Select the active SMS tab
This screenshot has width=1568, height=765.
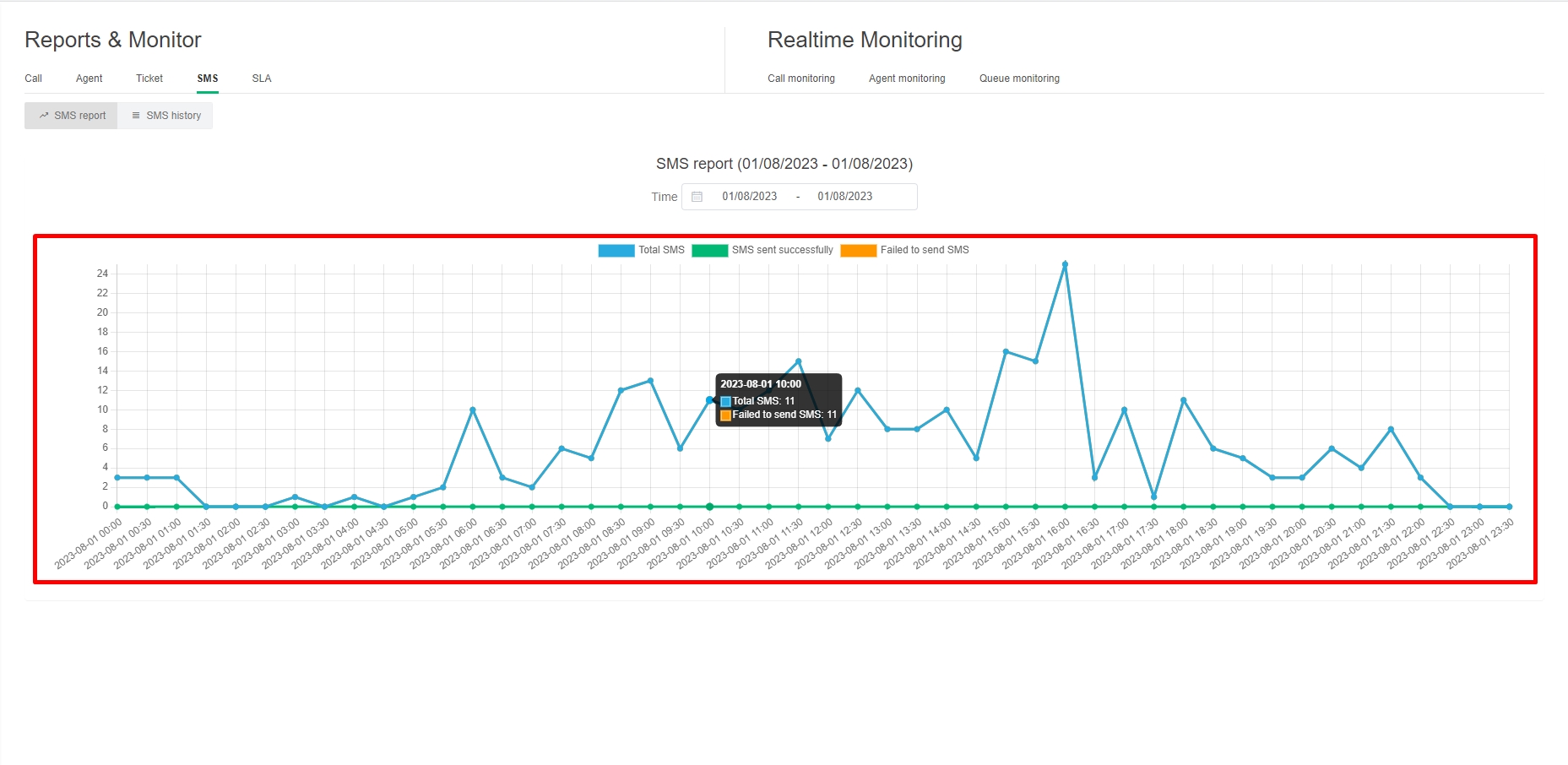[x=208, y=79]
